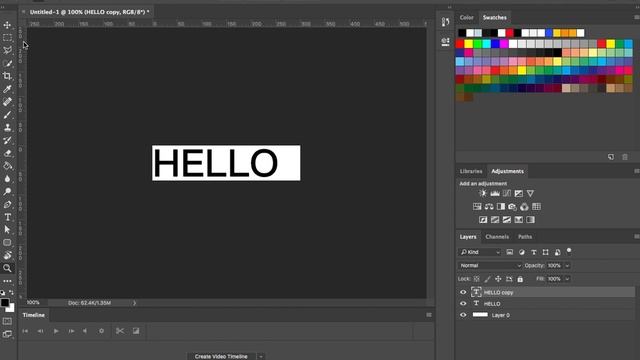Select the Clone Stamp tool
Screen dimensions: 640x360
pos(7,127)
